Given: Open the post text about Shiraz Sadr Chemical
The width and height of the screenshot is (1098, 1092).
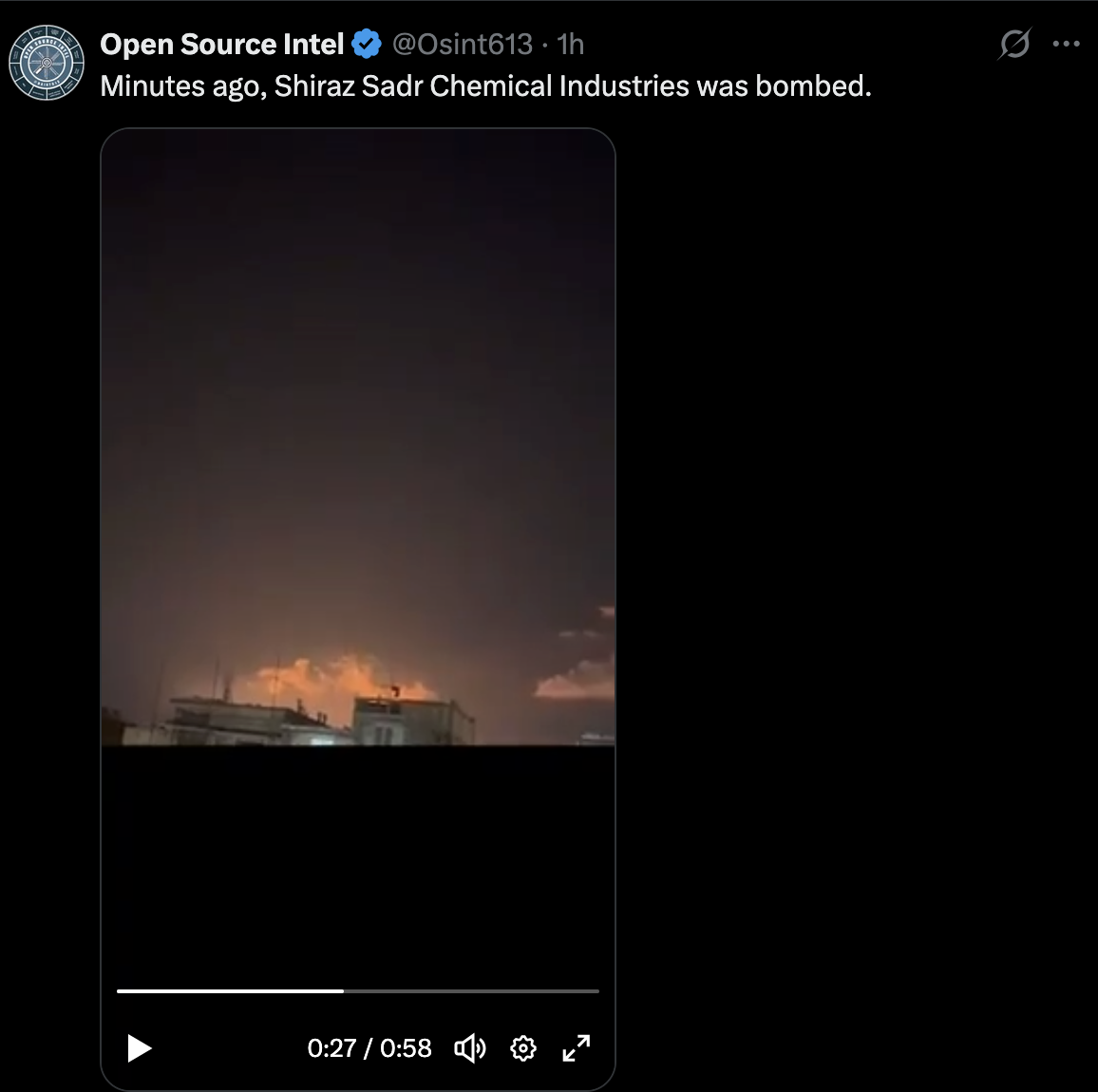Looking at the screenshot, I should [485, 86].
